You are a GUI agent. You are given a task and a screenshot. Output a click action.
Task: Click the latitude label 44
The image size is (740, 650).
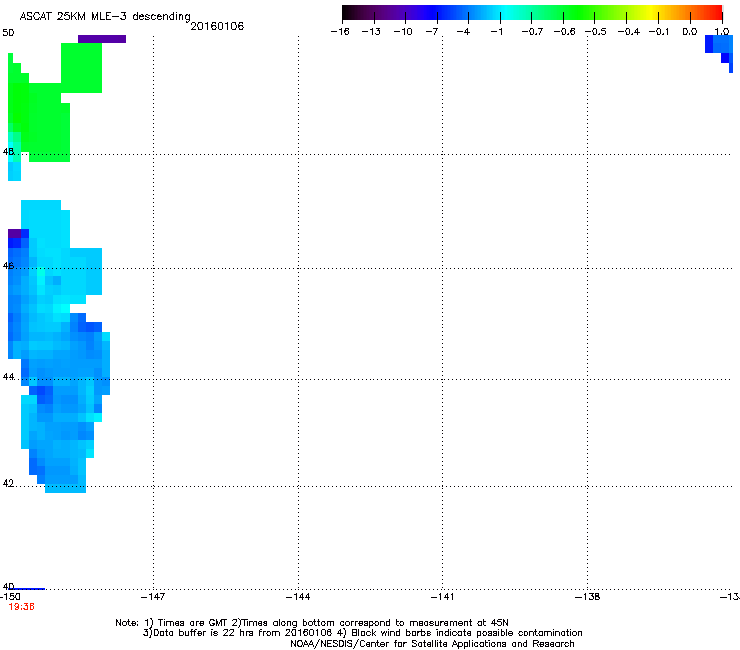pos(8,377)
